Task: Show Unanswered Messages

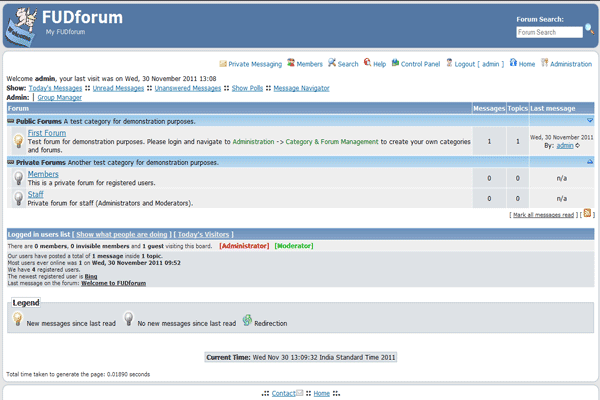Action: (188, 88)
